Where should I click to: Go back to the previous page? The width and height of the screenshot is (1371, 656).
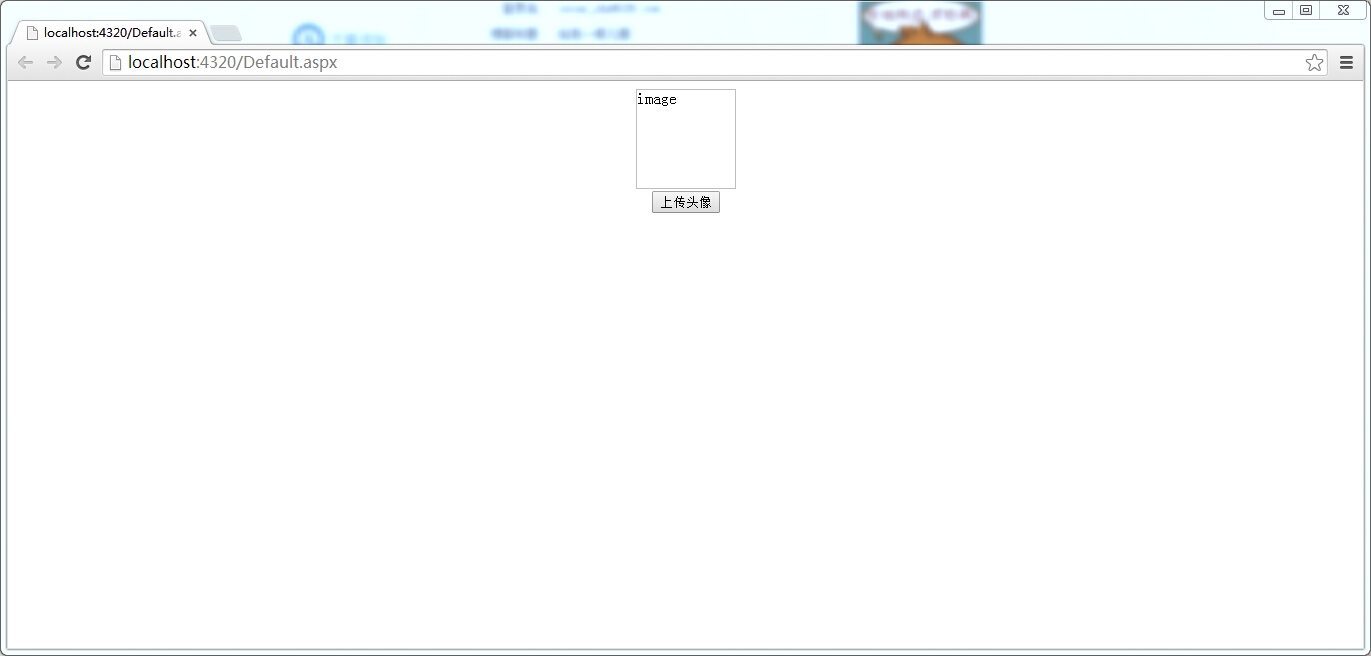tap(26, 62)
